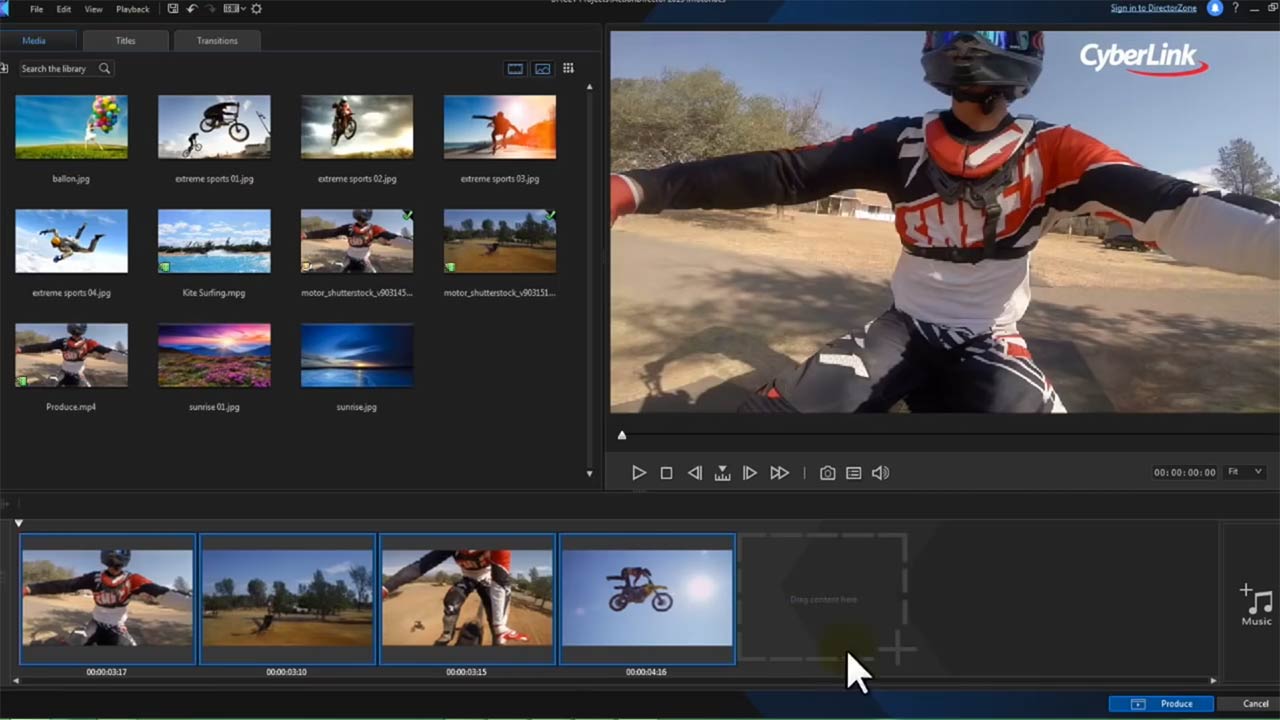Click the search magnifier icon in library

[x=104, y=69]
